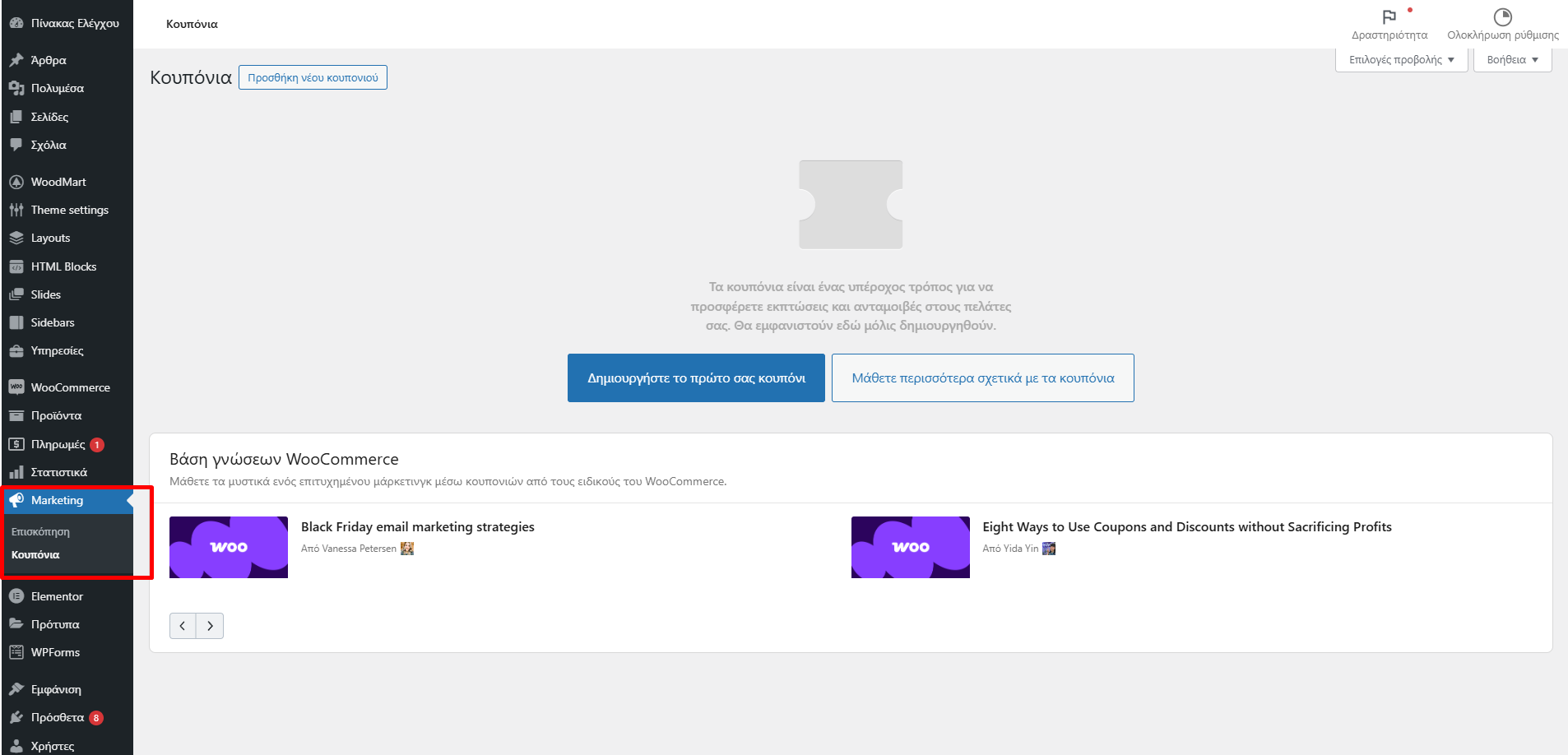Select the Κουπόνια submenu item
The height and width of the screenshot is (755, 1568).
point(35,555)
